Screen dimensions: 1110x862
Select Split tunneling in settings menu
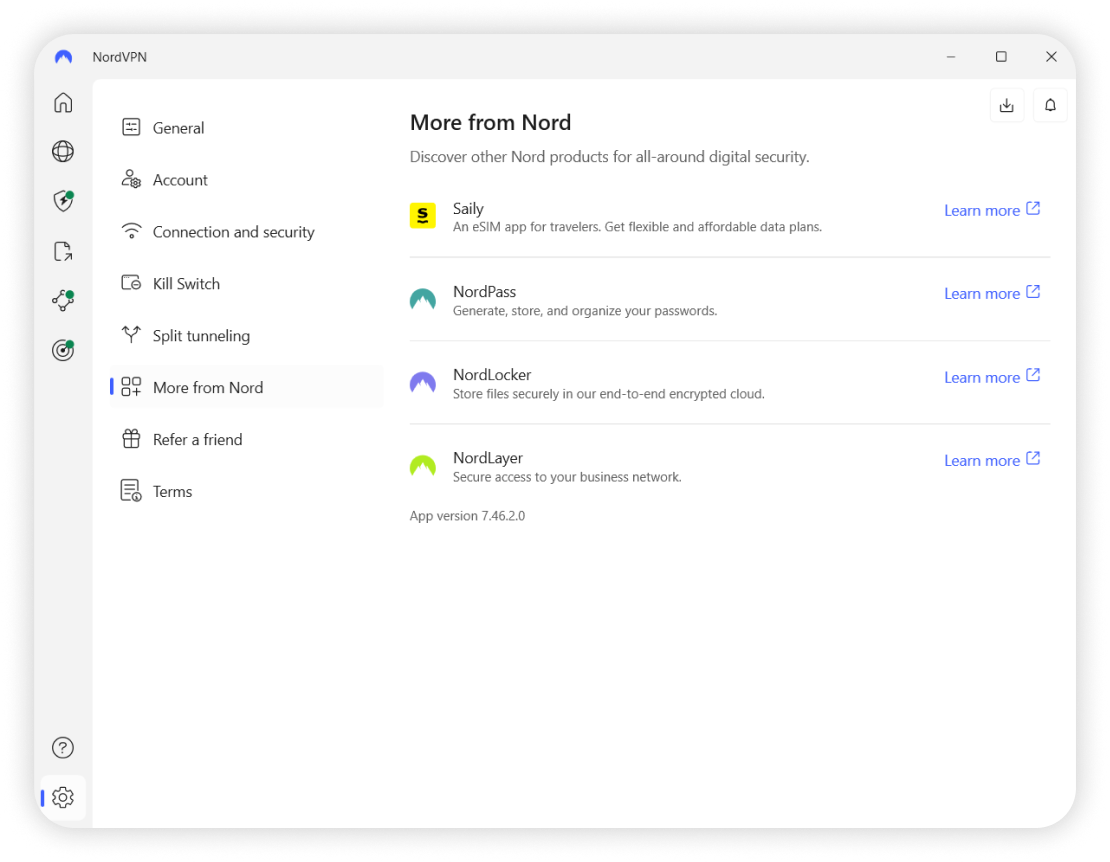point(201,336)
